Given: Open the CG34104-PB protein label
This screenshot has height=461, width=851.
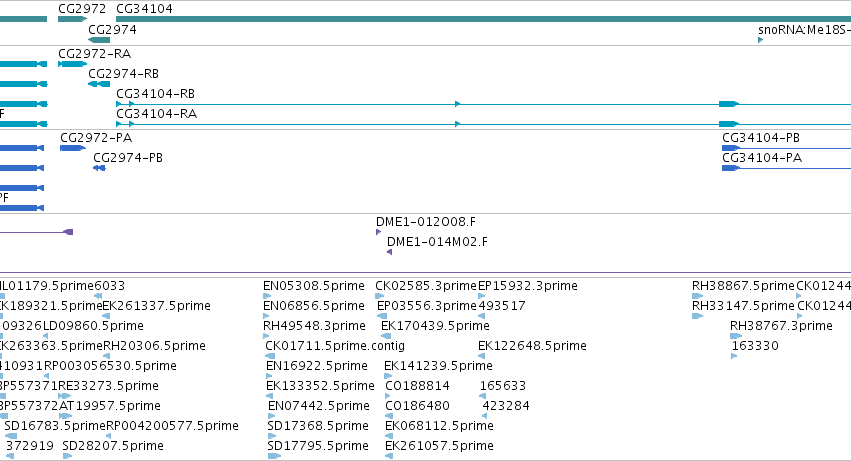Looking at the screenshot, I should pyautogui.click(x=761, y=137).
